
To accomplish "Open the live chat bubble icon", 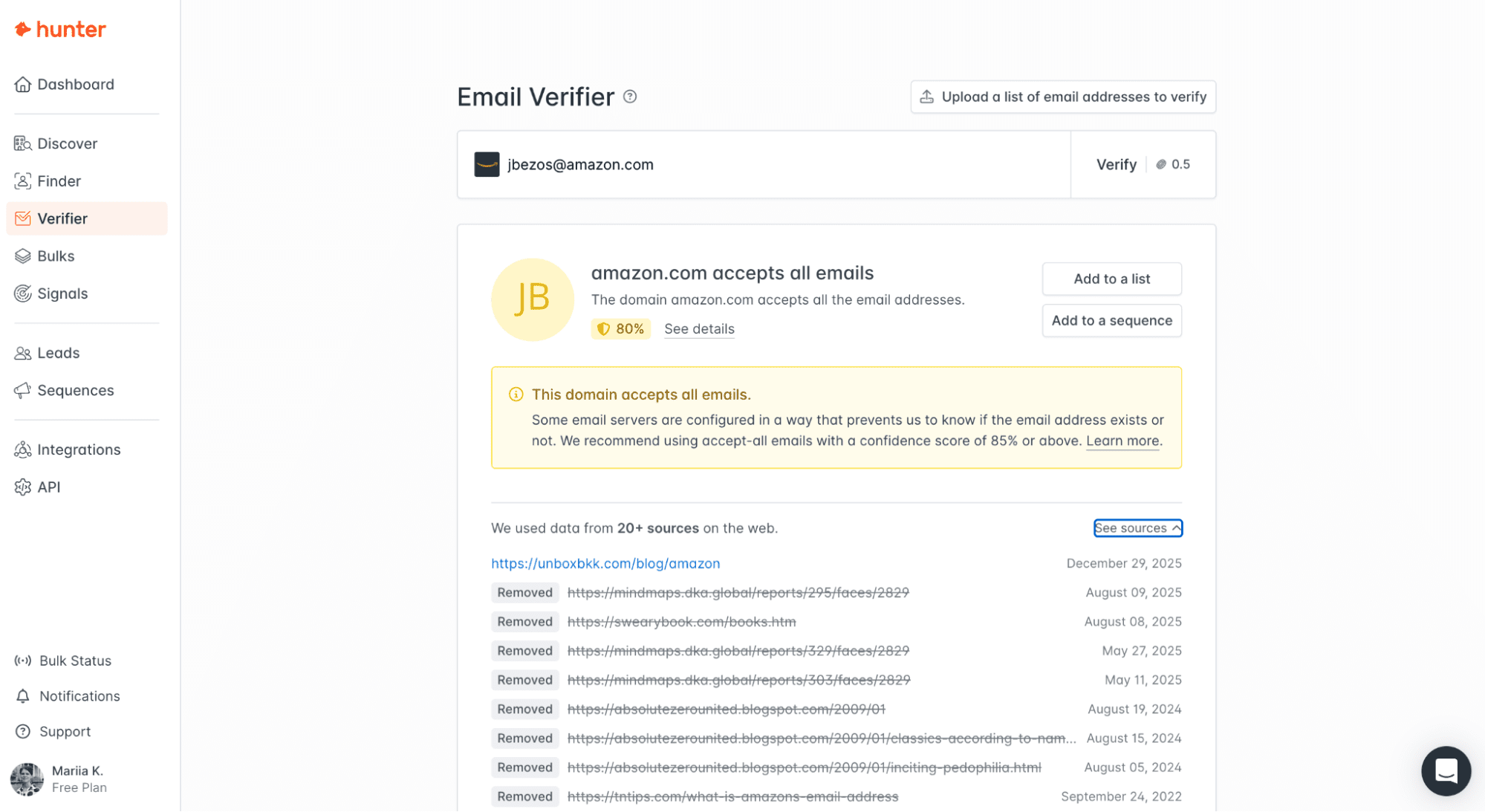I will (x=1446, y=771).
